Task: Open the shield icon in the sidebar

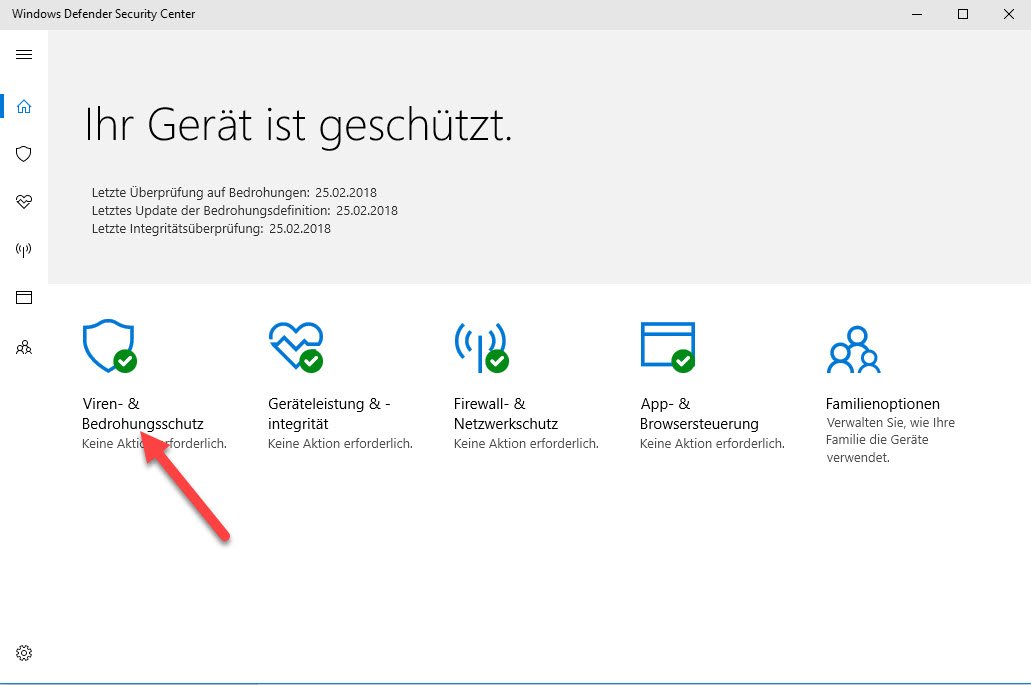Action: click(24, 154)
